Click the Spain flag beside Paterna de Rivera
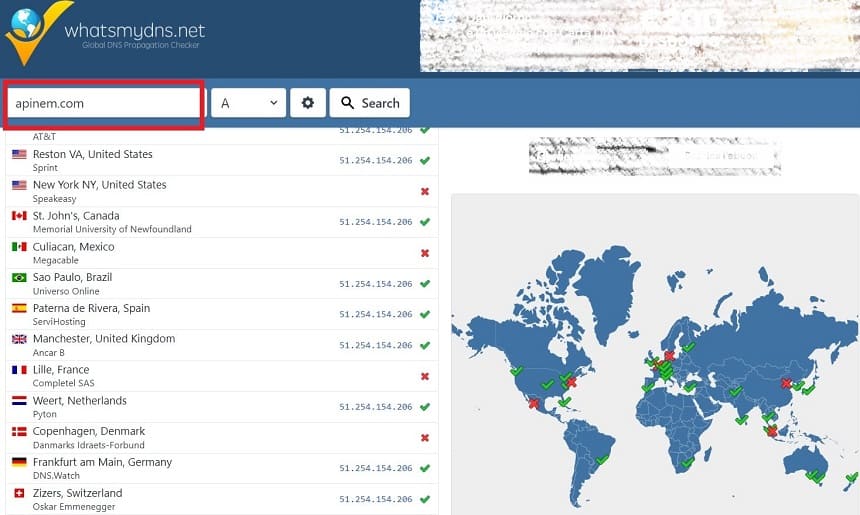The height and width of the screenshot is (515, 860). tap(19, 308)
